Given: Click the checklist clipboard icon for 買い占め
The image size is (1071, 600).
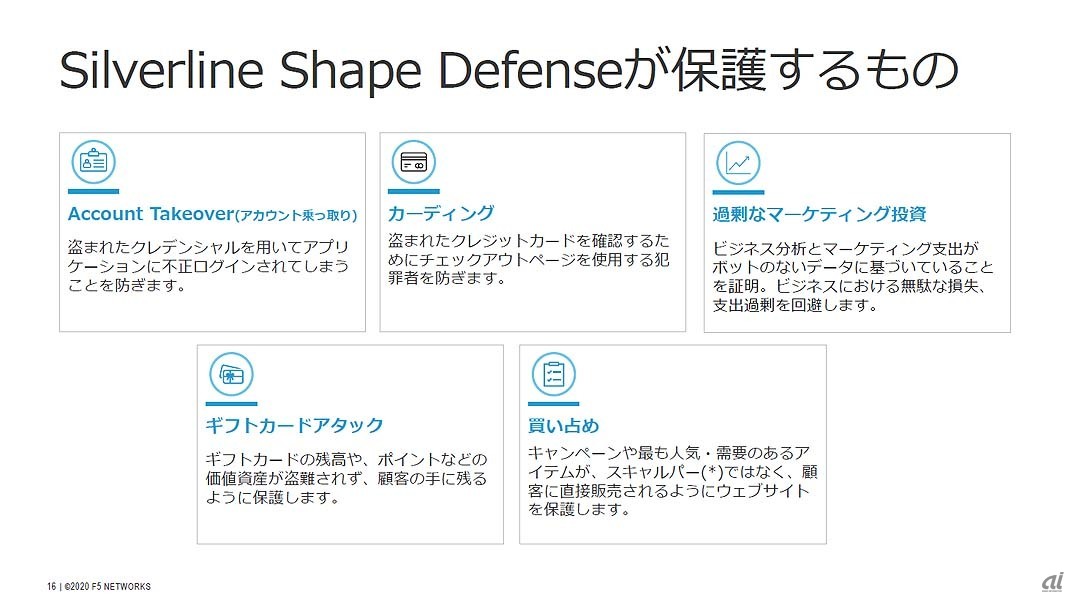Looking at the screenshot, I should (553, 374).
